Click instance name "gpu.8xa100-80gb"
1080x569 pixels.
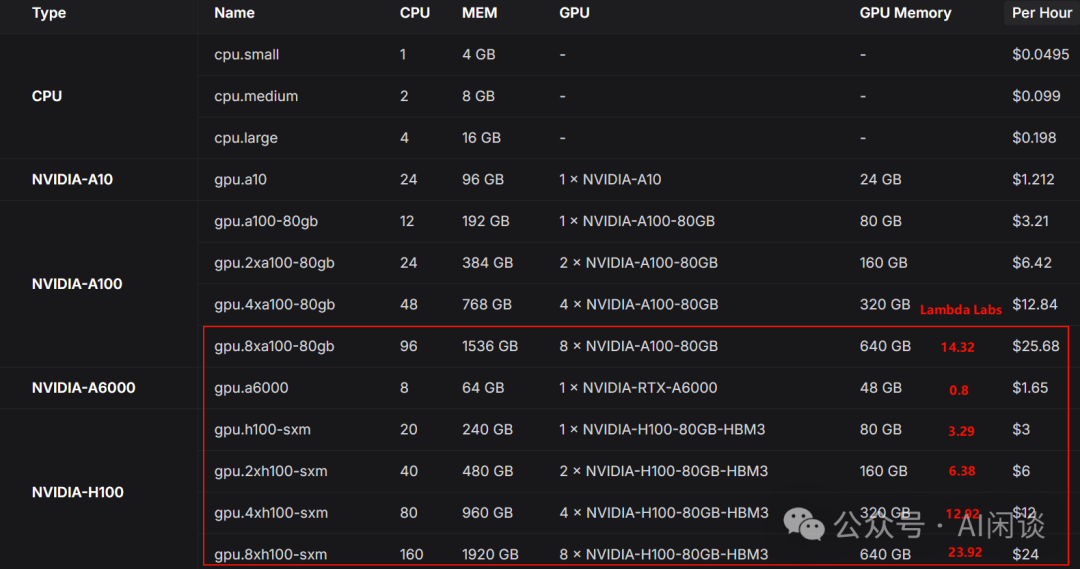[x=274, y=346]
